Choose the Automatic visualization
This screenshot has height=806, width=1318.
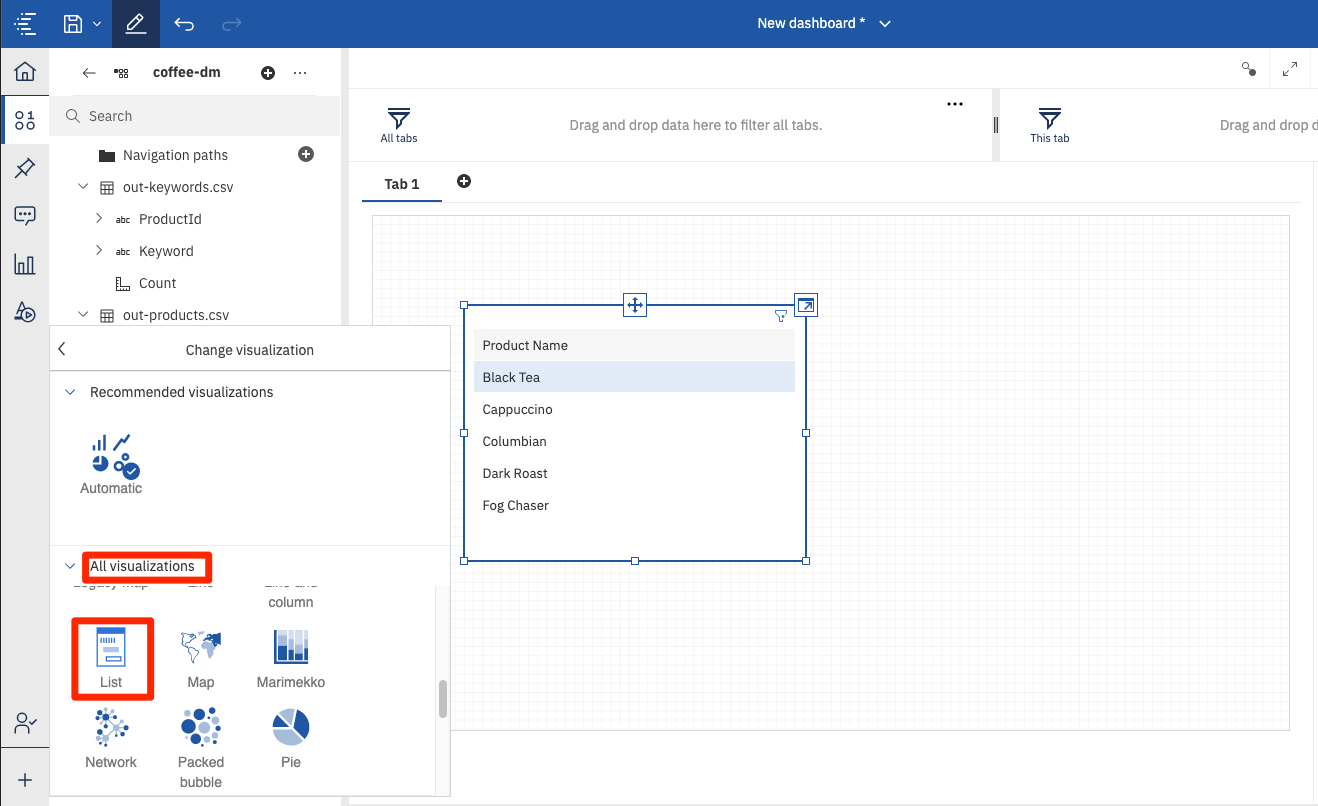(x=111, y=464)
